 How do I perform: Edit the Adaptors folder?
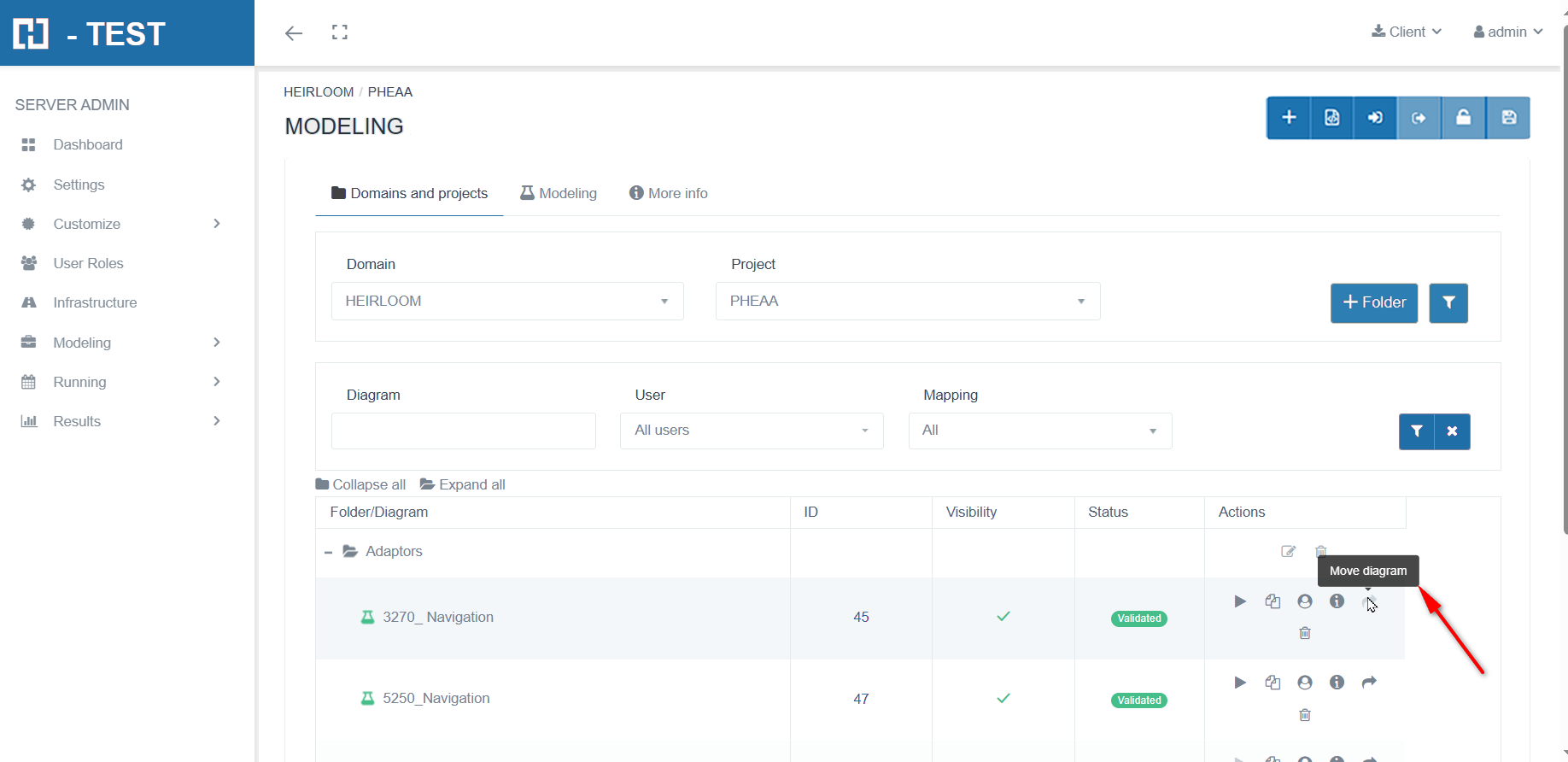point(1289,552)
